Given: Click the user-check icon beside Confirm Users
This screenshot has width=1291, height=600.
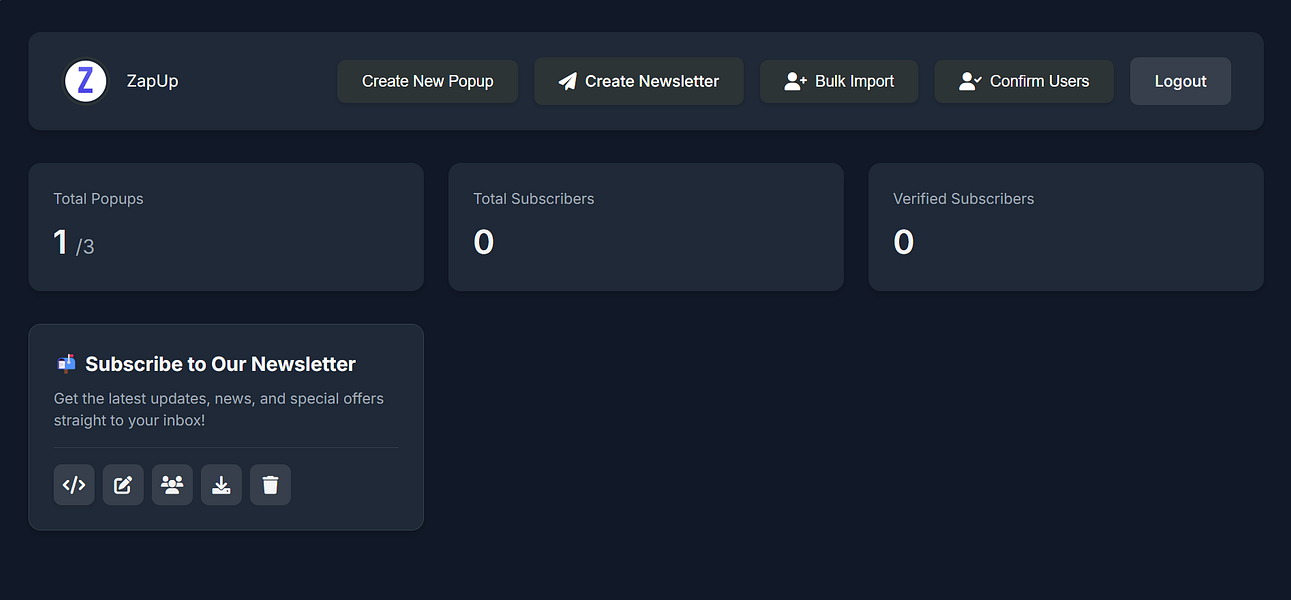Looking at the screenshot, I should tap(970, 82).
